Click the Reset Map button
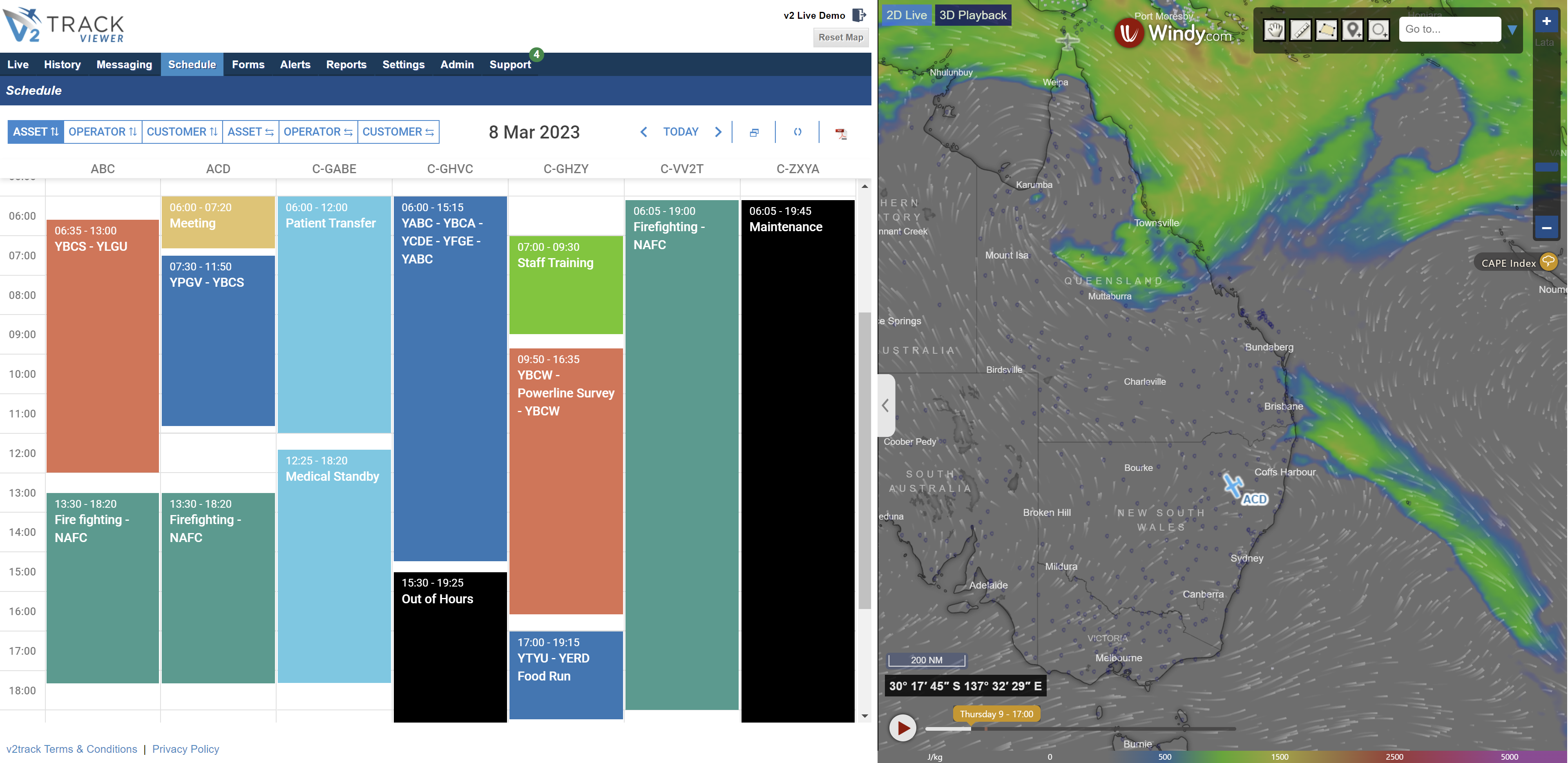This screenshot has width=1568, height=763. (840, 38)
